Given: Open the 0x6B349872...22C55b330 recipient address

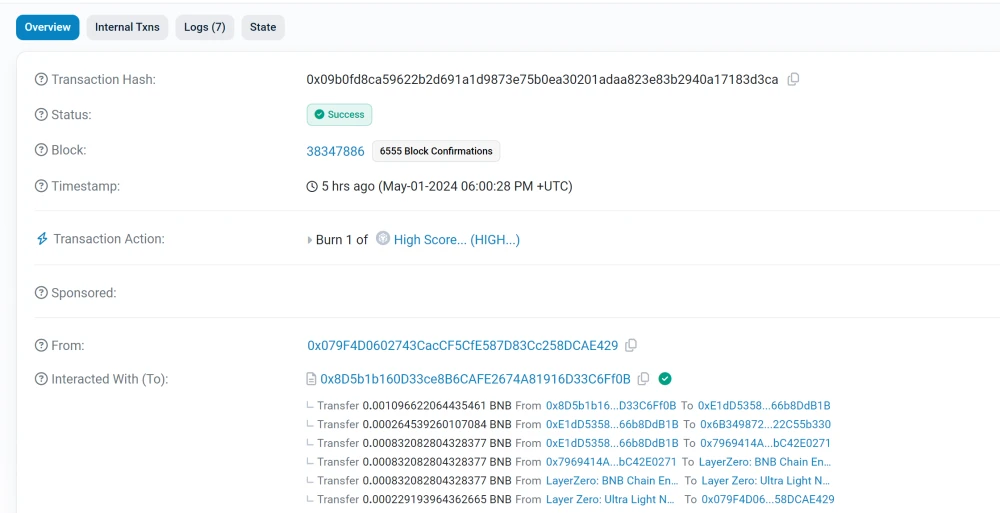Looking at the screenshot, I should point(765,425).
